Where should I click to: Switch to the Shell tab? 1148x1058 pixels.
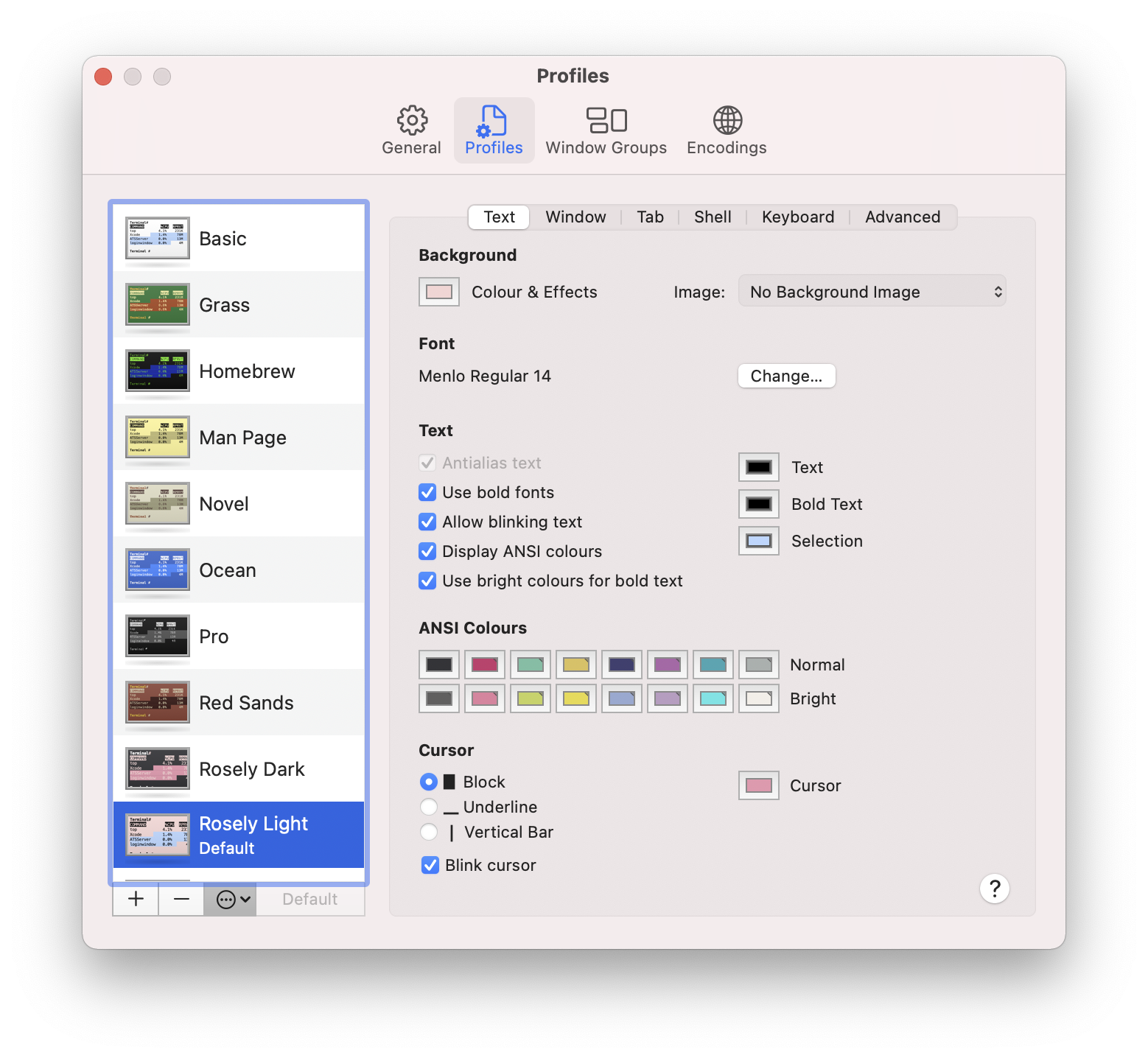[x=712, y=217]
